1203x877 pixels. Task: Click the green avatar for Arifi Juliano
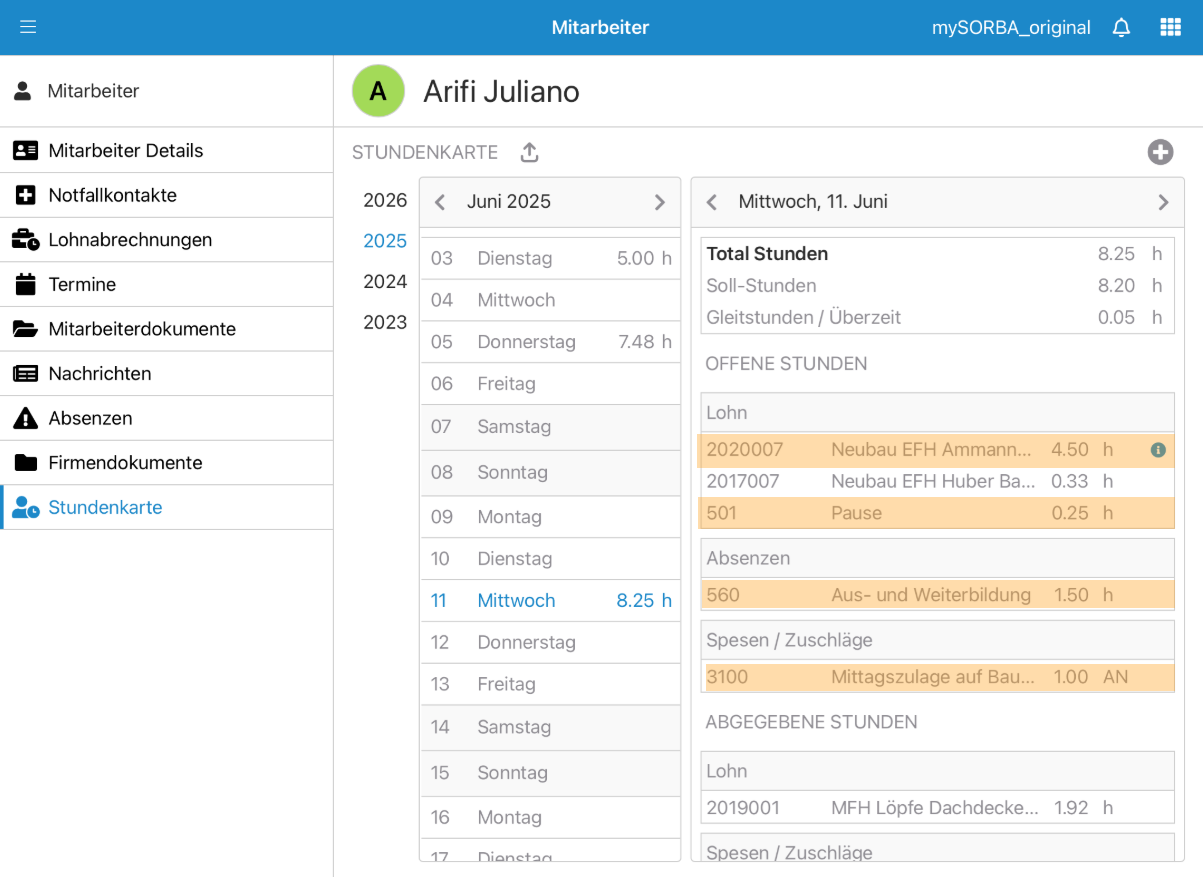click(x=378, y=91)
